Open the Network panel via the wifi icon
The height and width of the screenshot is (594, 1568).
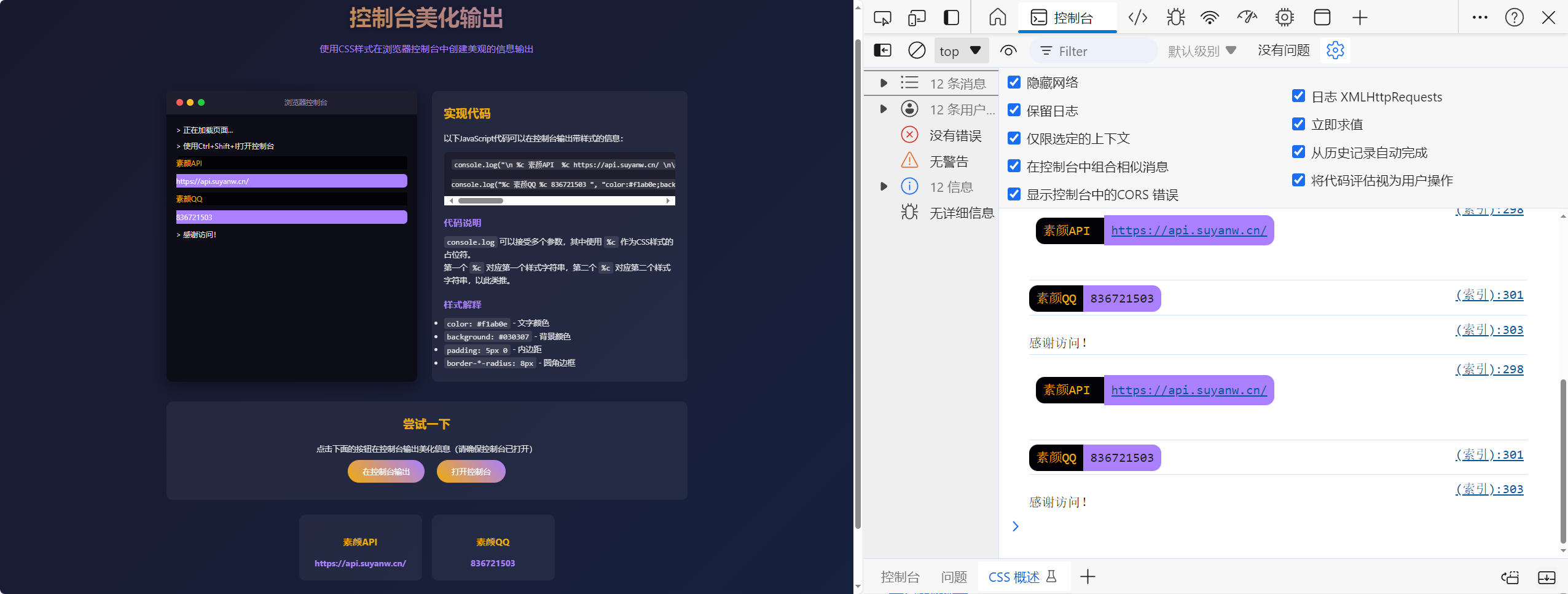click(x=1209, y=17)
